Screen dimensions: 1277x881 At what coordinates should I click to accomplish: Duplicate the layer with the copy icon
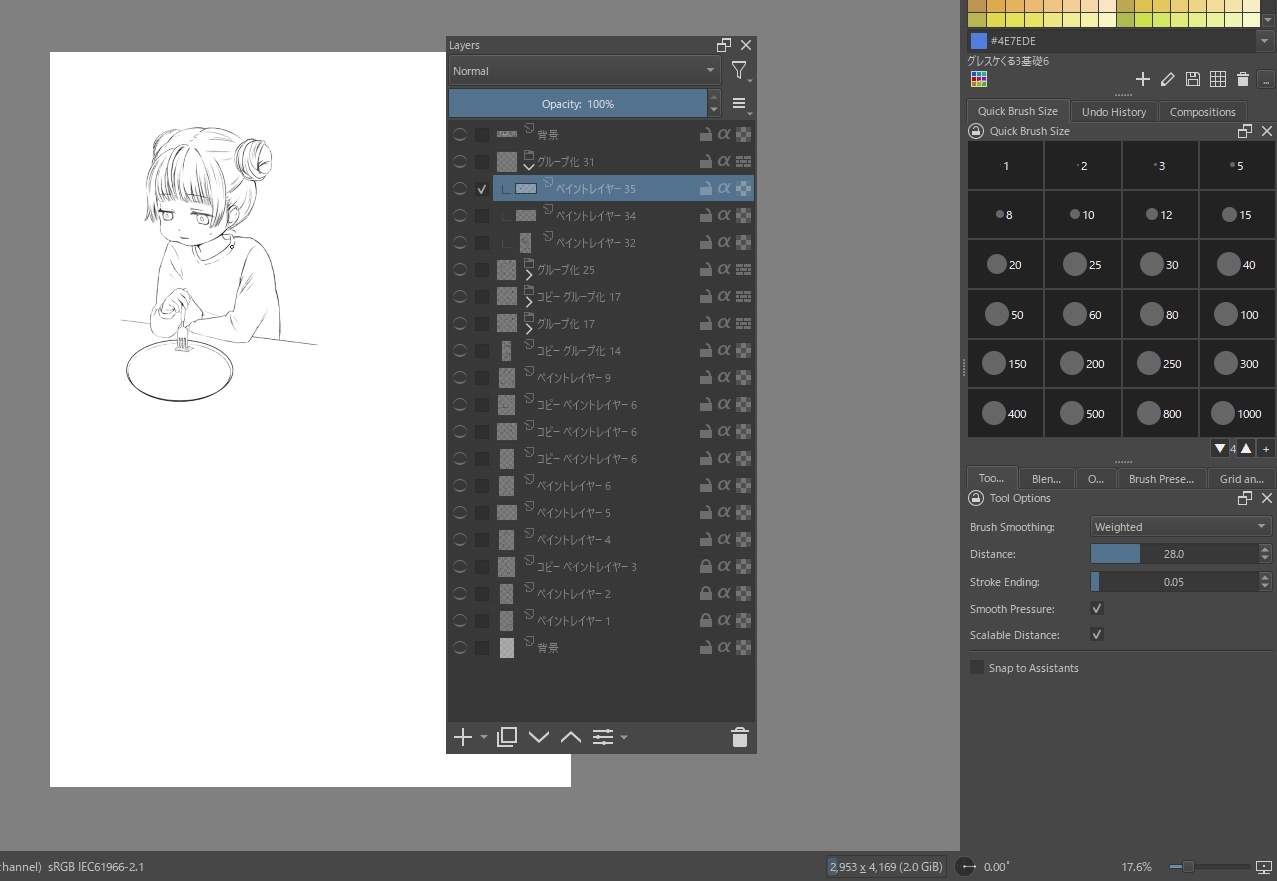pos(507,738)
